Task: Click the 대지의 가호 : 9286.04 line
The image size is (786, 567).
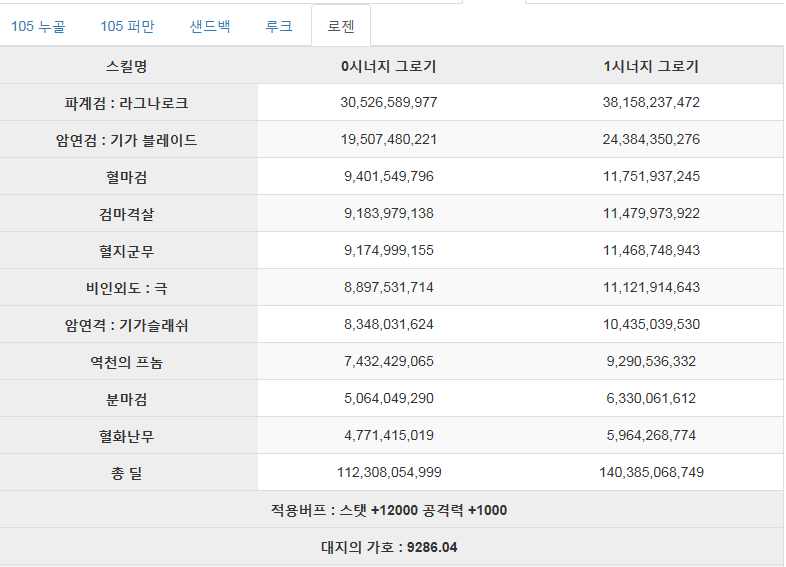Action: pos(389,547)
